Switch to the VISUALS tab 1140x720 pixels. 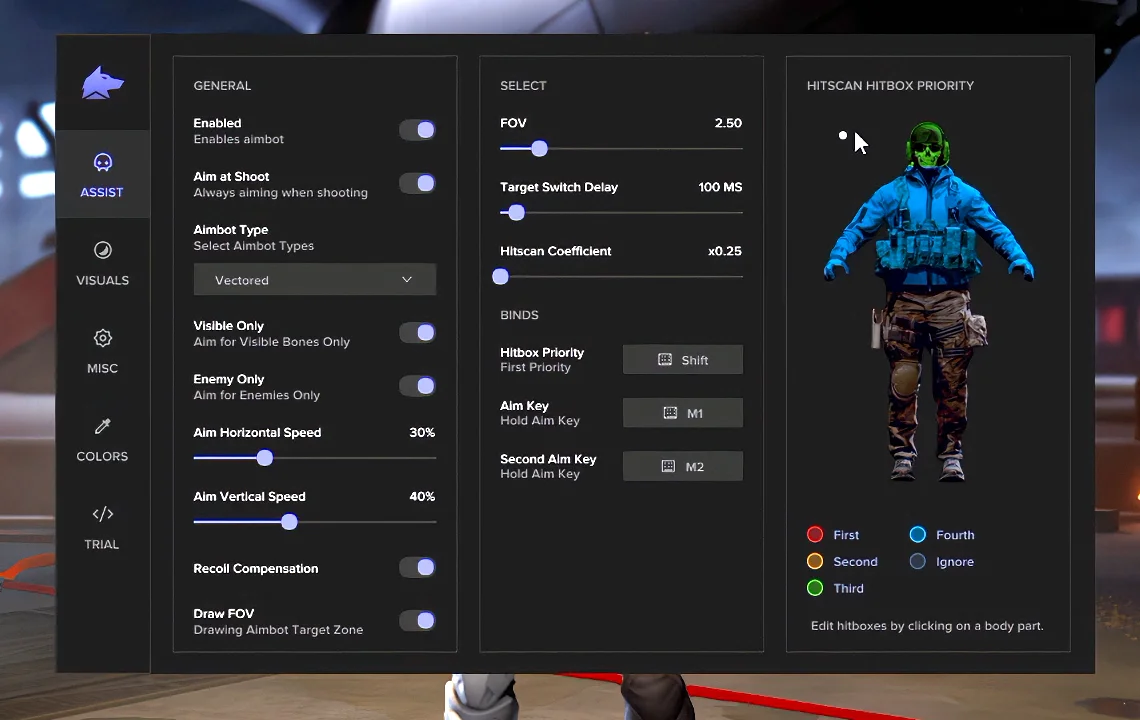(x=103, y=263)
